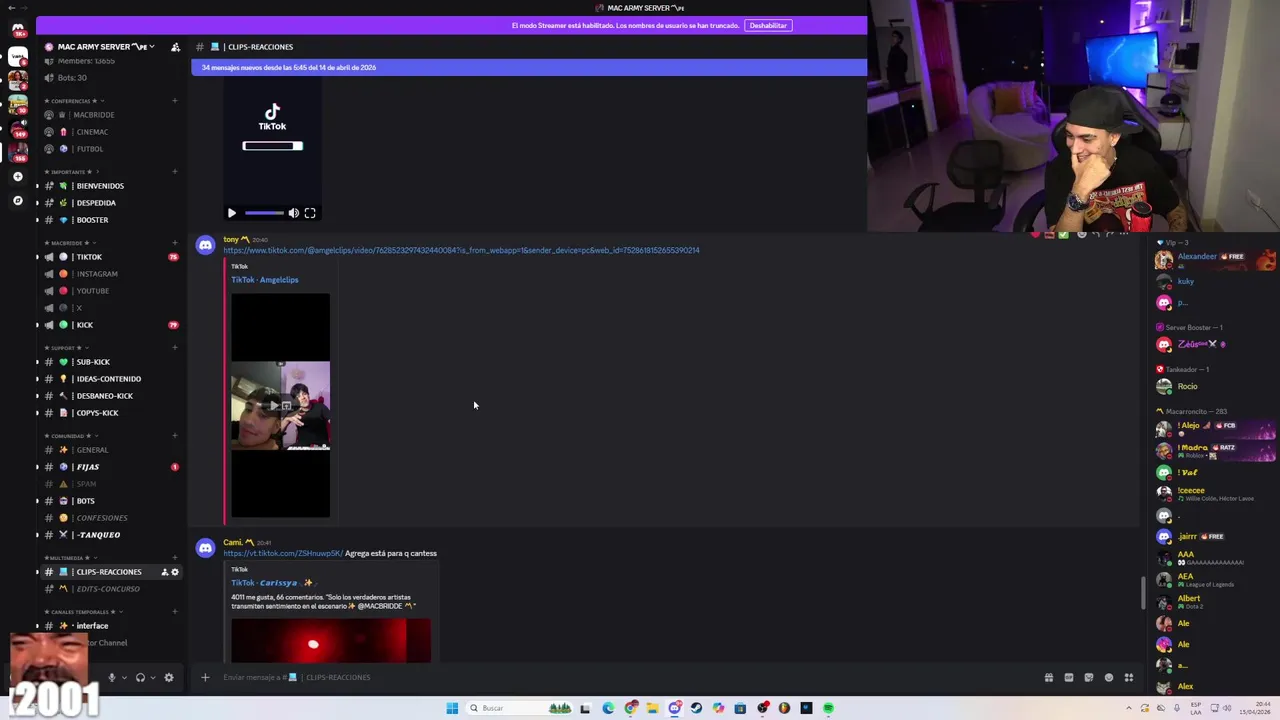Join the MACBRIDDE stage channel
This screenshot has height=720, width=1280.
click(110, 115)
